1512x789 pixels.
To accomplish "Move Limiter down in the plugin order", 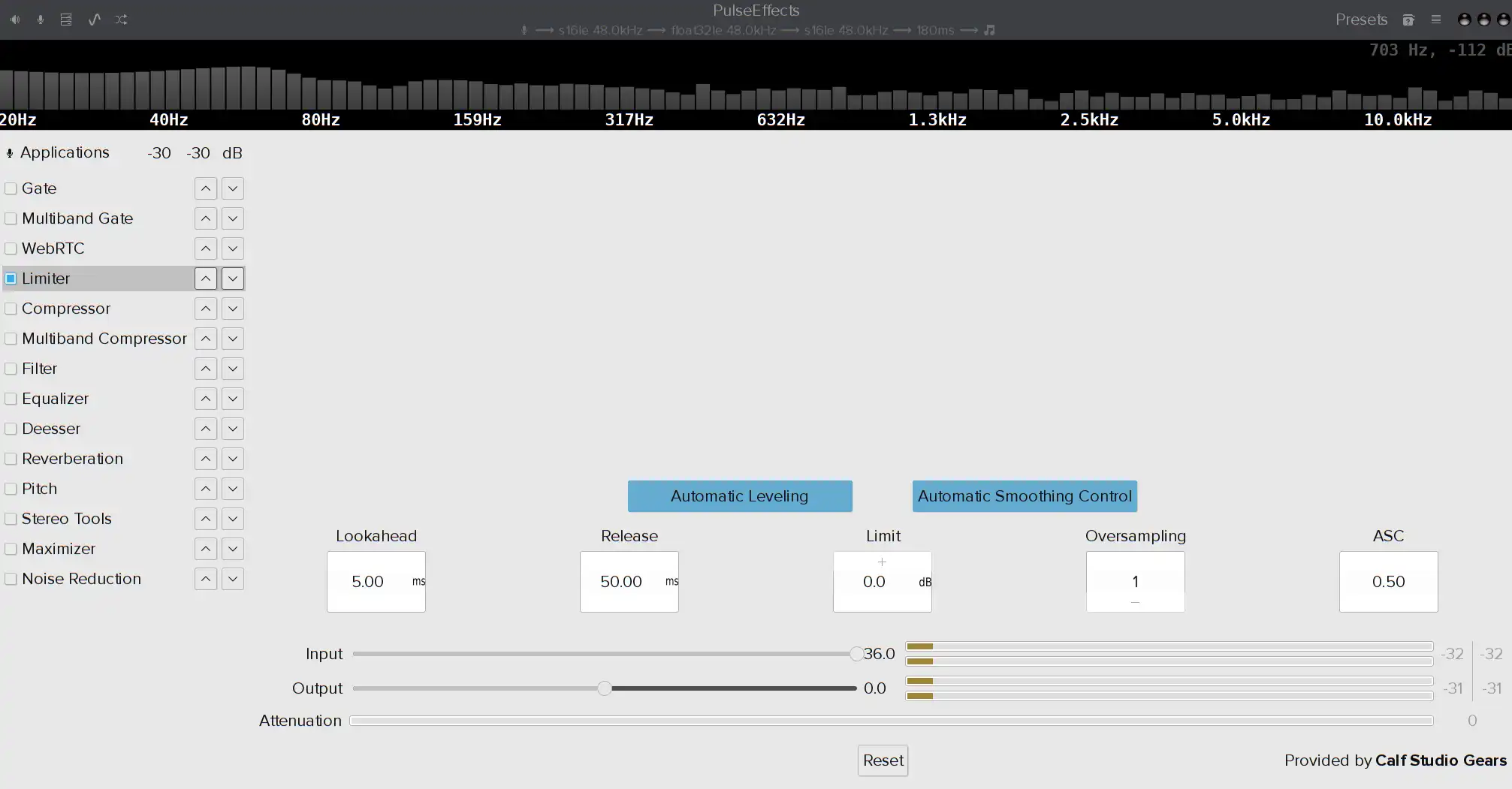I will tap(233, 279).
